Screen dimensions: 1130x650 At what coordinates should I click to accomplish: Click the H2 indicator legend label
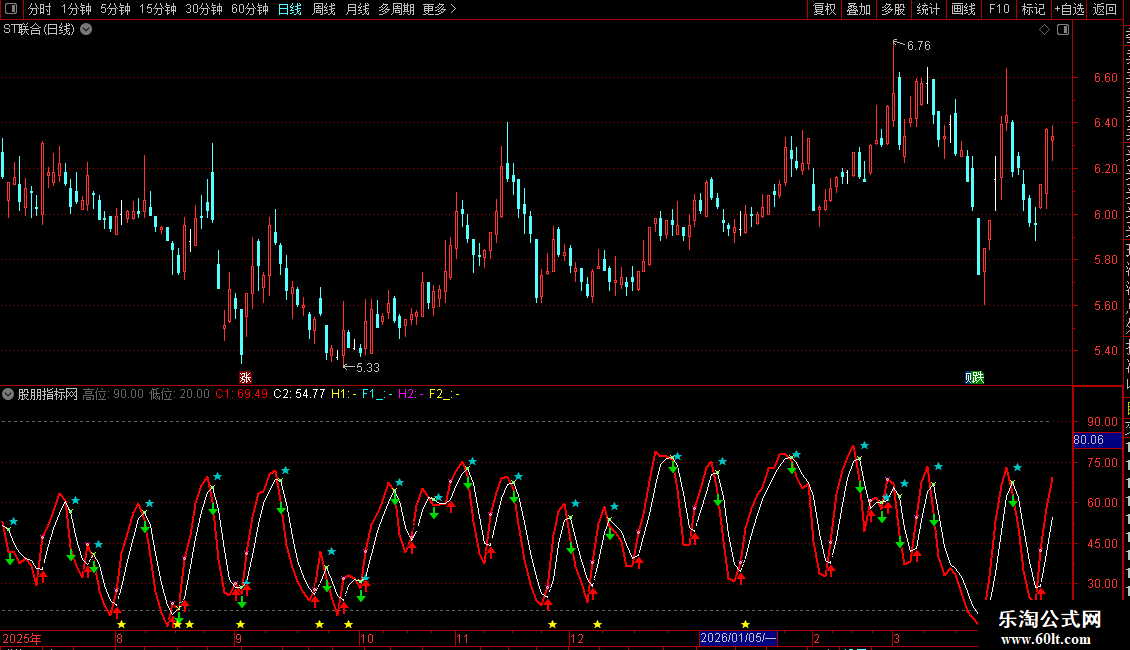pos(411,394)
